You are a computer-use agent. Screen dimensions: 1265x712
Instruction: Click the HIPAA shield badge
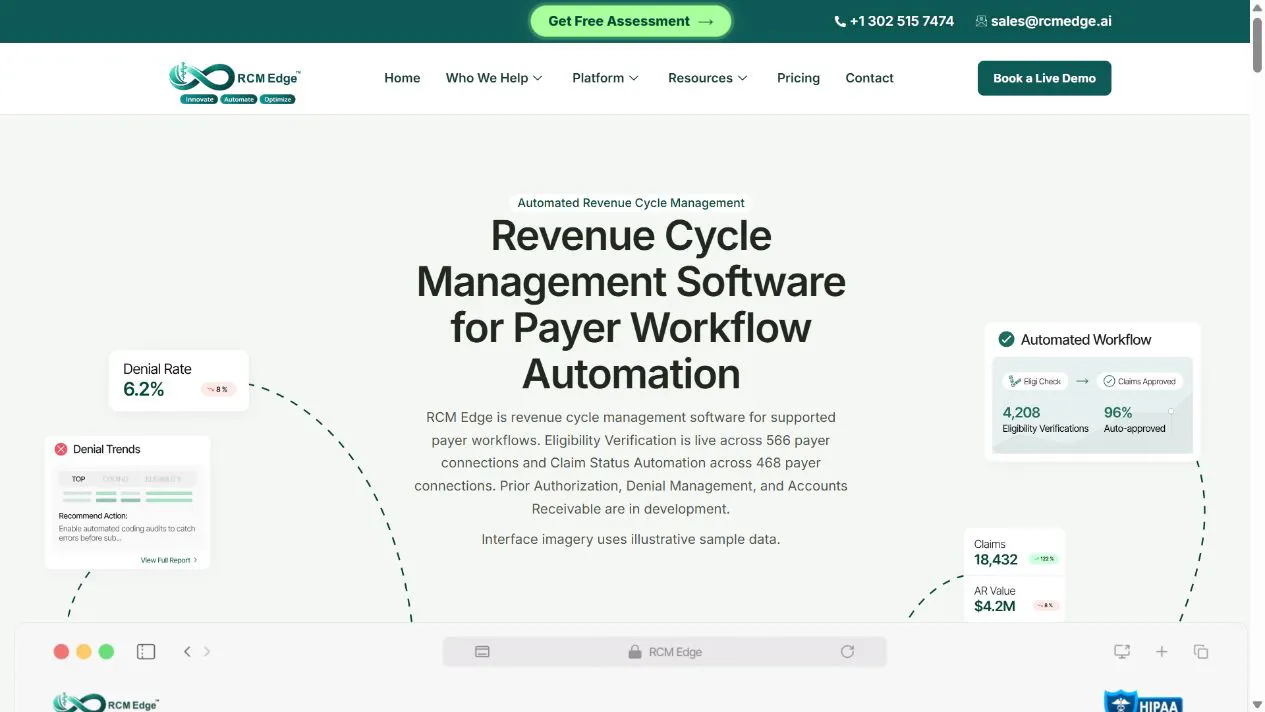pyautogui.click(x=1143, y=701)
